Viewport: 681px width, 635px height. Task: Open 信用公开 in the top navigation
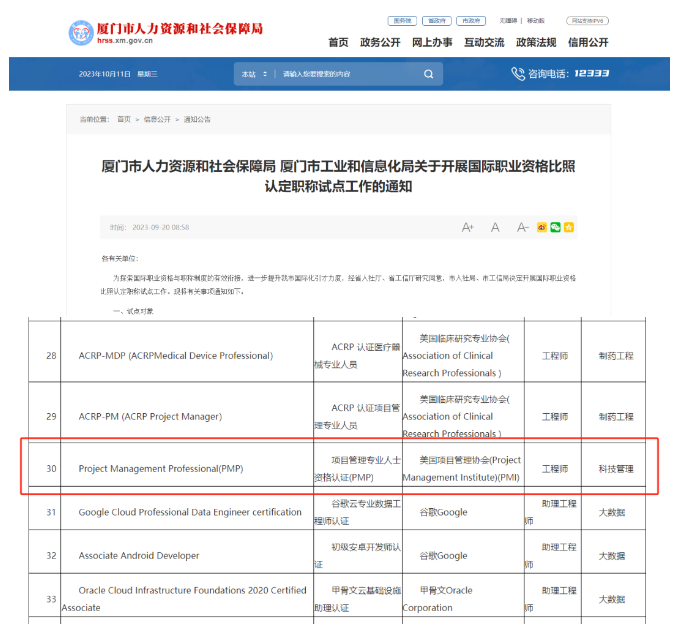588,42
